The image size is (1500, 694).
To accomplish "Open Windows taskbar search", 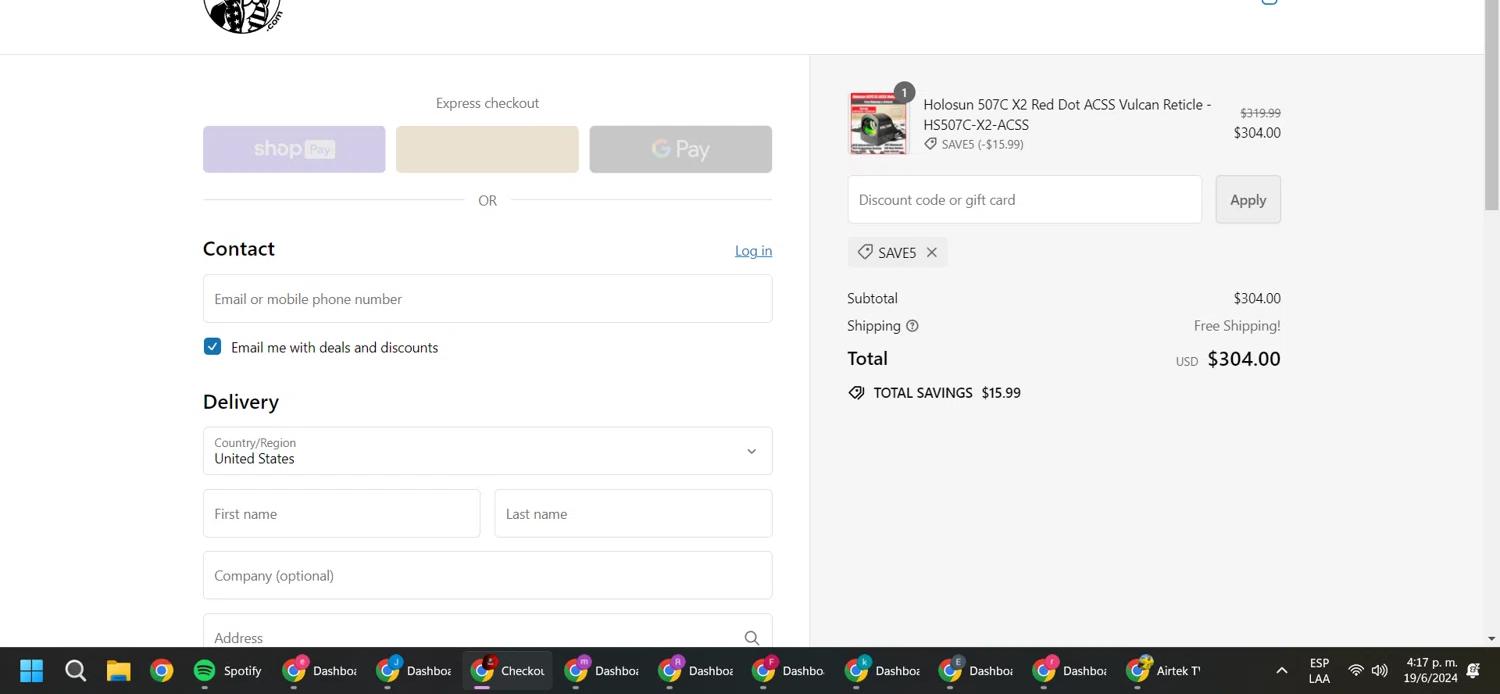I will [75, 670].
